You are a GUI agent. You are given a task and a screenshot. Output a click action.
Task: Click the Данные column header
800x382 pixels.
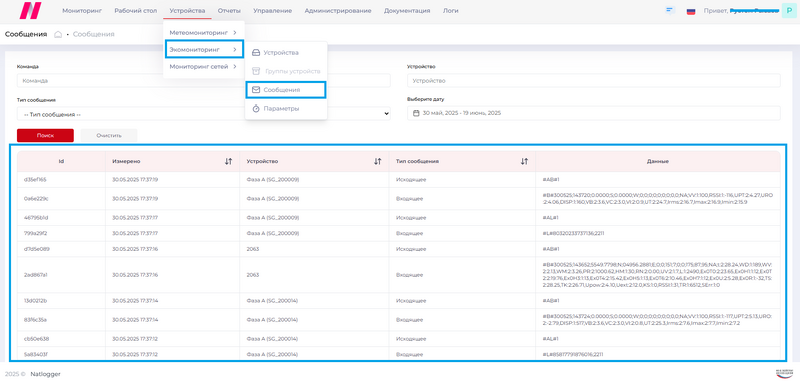pyautogui.click(x=658, y=161)
